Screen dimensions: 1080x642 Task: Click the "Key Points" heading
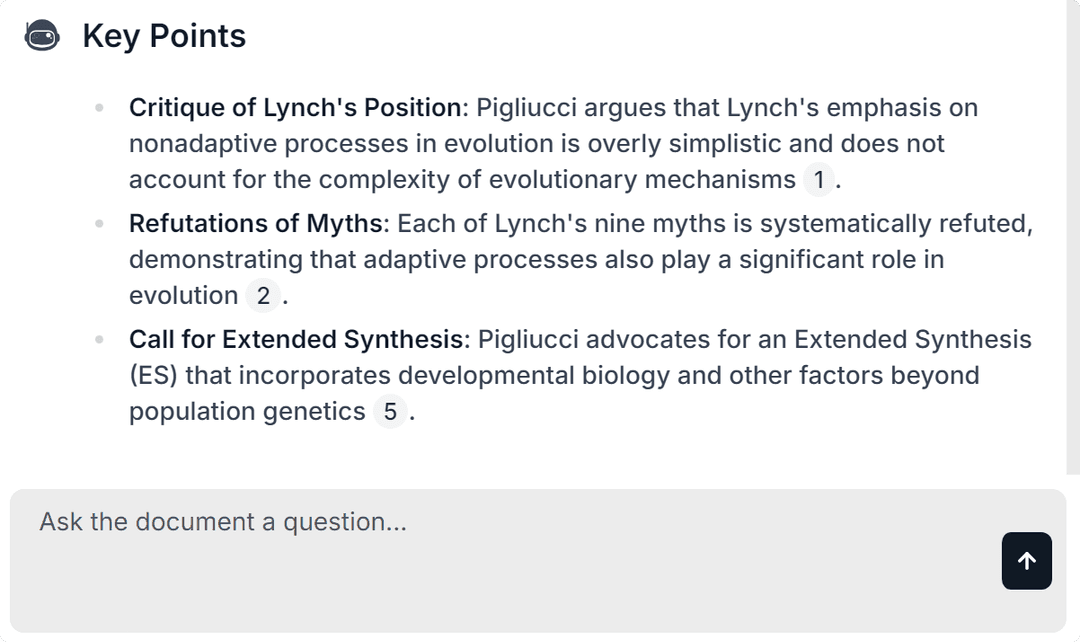pyautogui.click(x=164, y=36)
